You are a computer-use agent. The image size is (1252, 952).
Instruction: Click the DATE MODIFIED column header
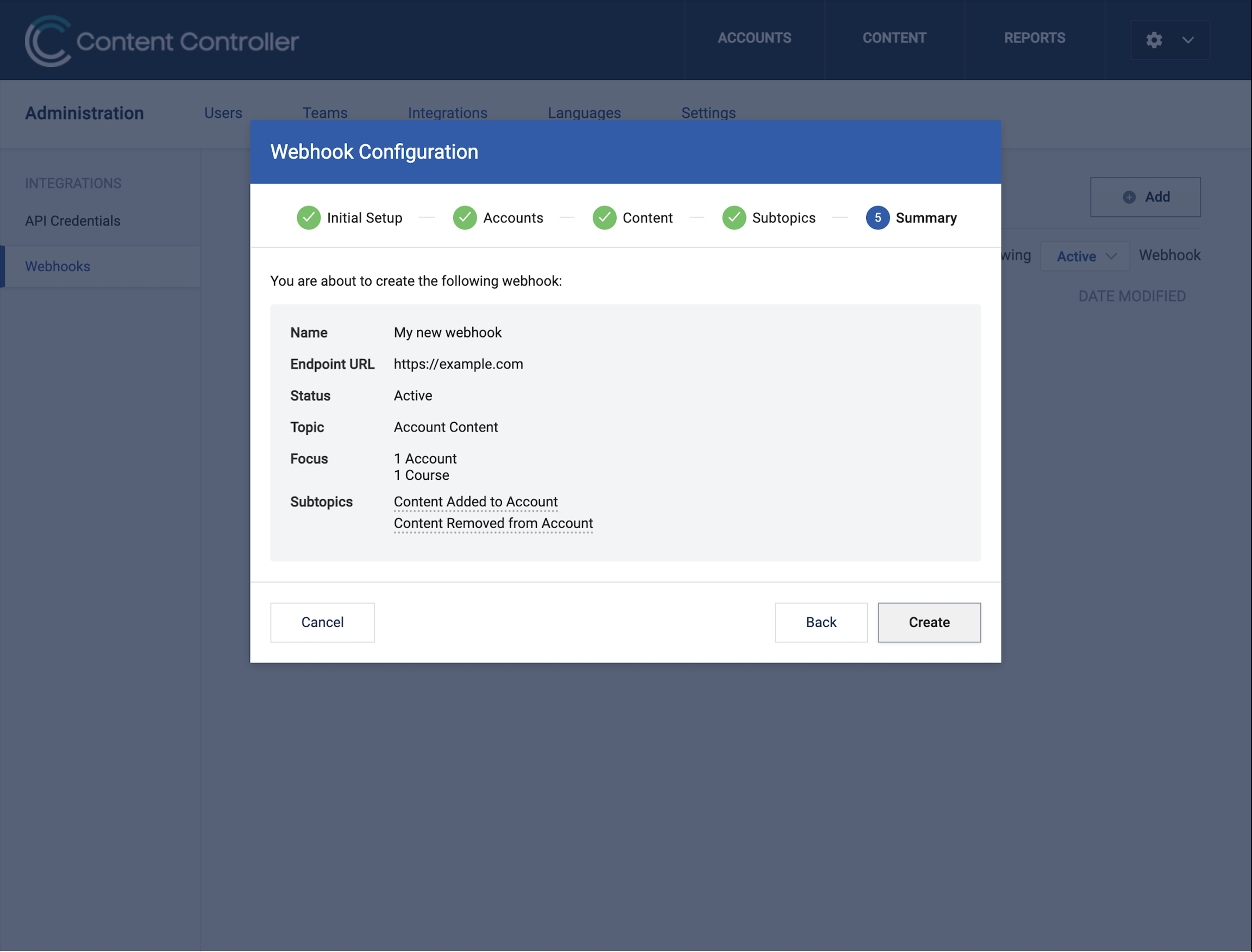click(1132, 296)
